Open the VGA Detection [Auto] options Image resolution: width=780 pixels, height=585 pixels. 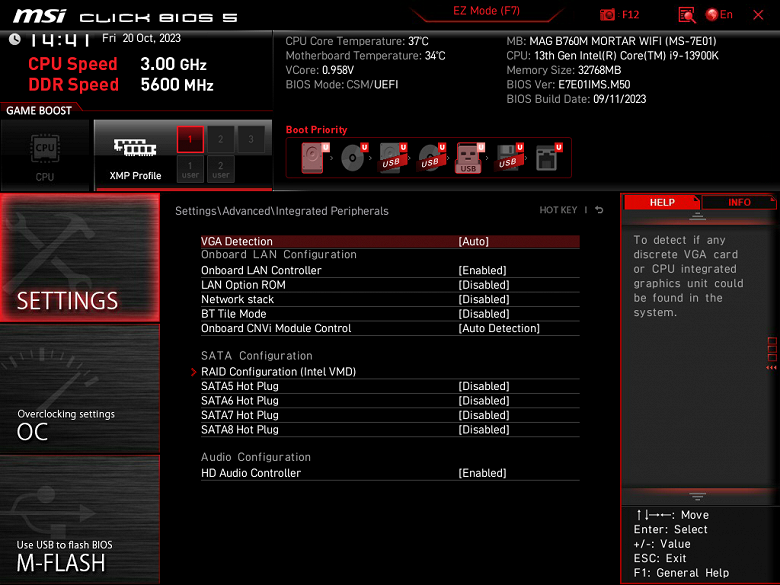(390, 241)
